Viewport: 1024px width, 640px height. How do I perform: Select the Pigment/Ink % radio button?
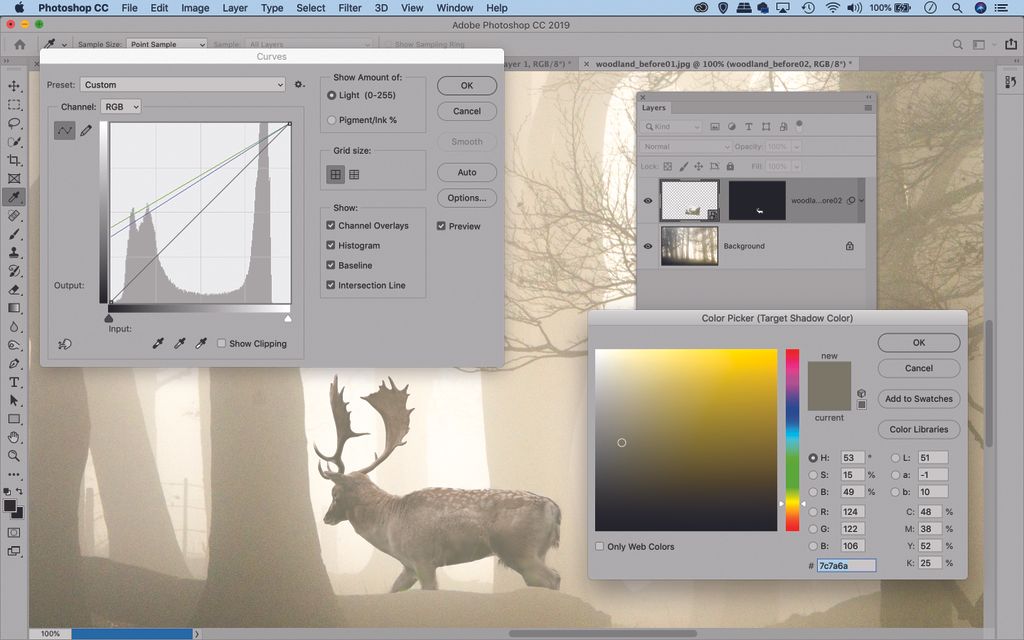[x=332, y=120]
